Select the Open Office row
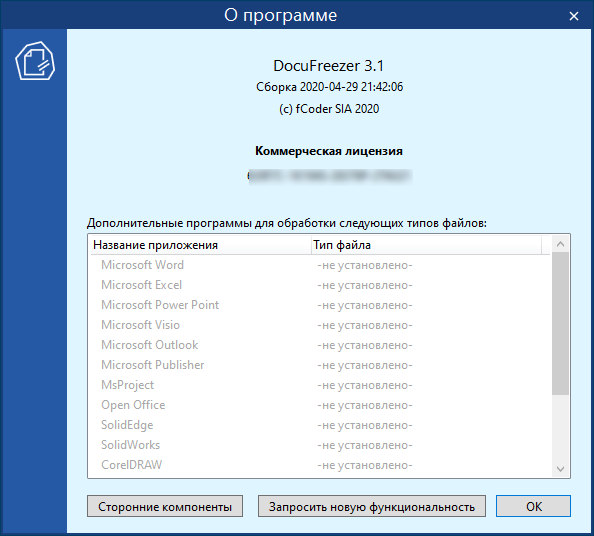This screenshot has width=594, height=536. pos(320,405)
